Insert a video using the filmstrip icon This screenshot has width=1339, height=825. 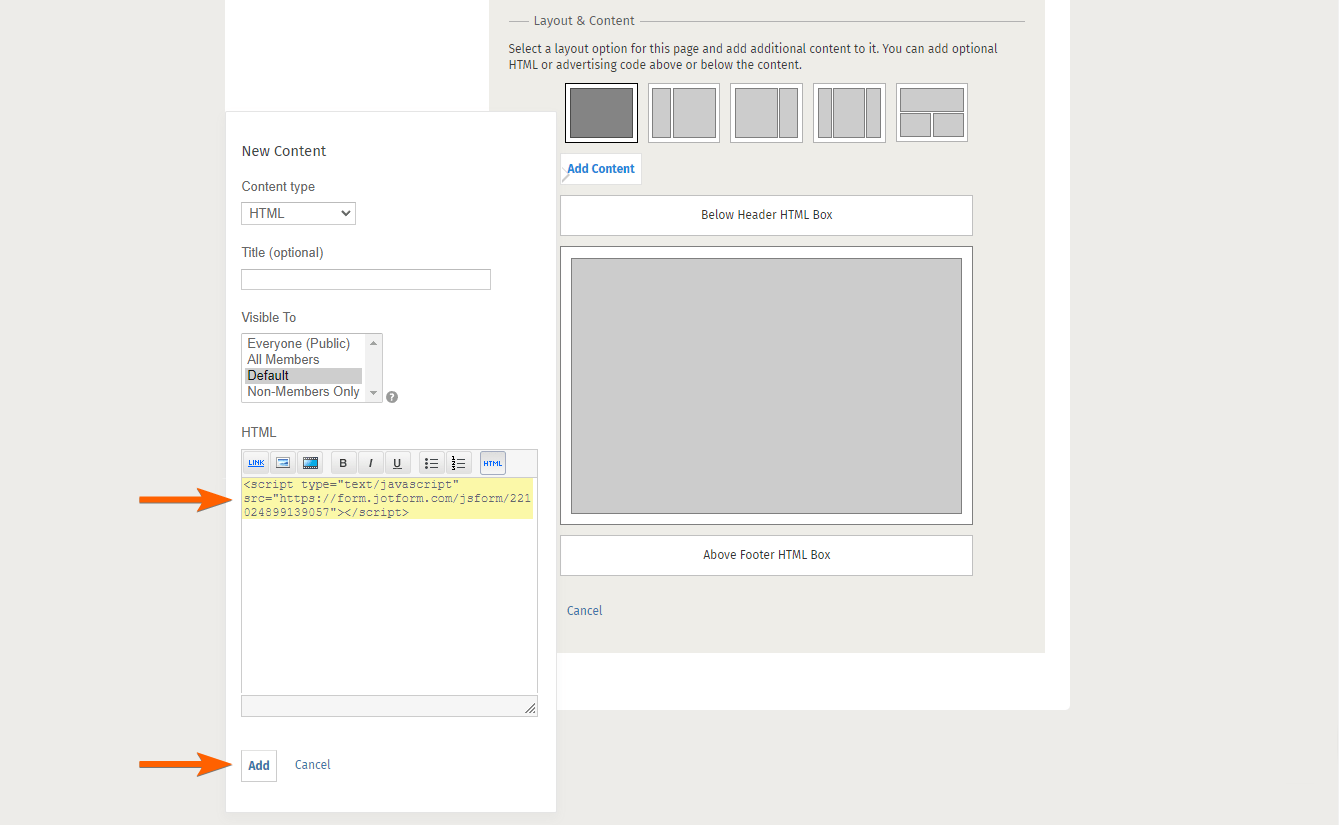[310, 463]
